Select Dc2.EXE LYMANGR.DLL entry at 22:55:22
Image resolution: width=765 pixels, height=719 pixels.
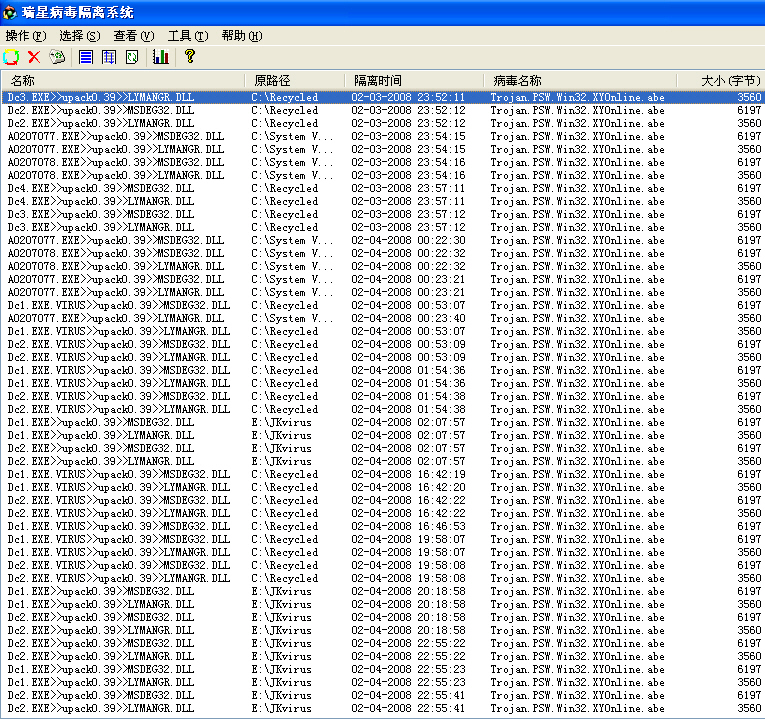[101, 657]
